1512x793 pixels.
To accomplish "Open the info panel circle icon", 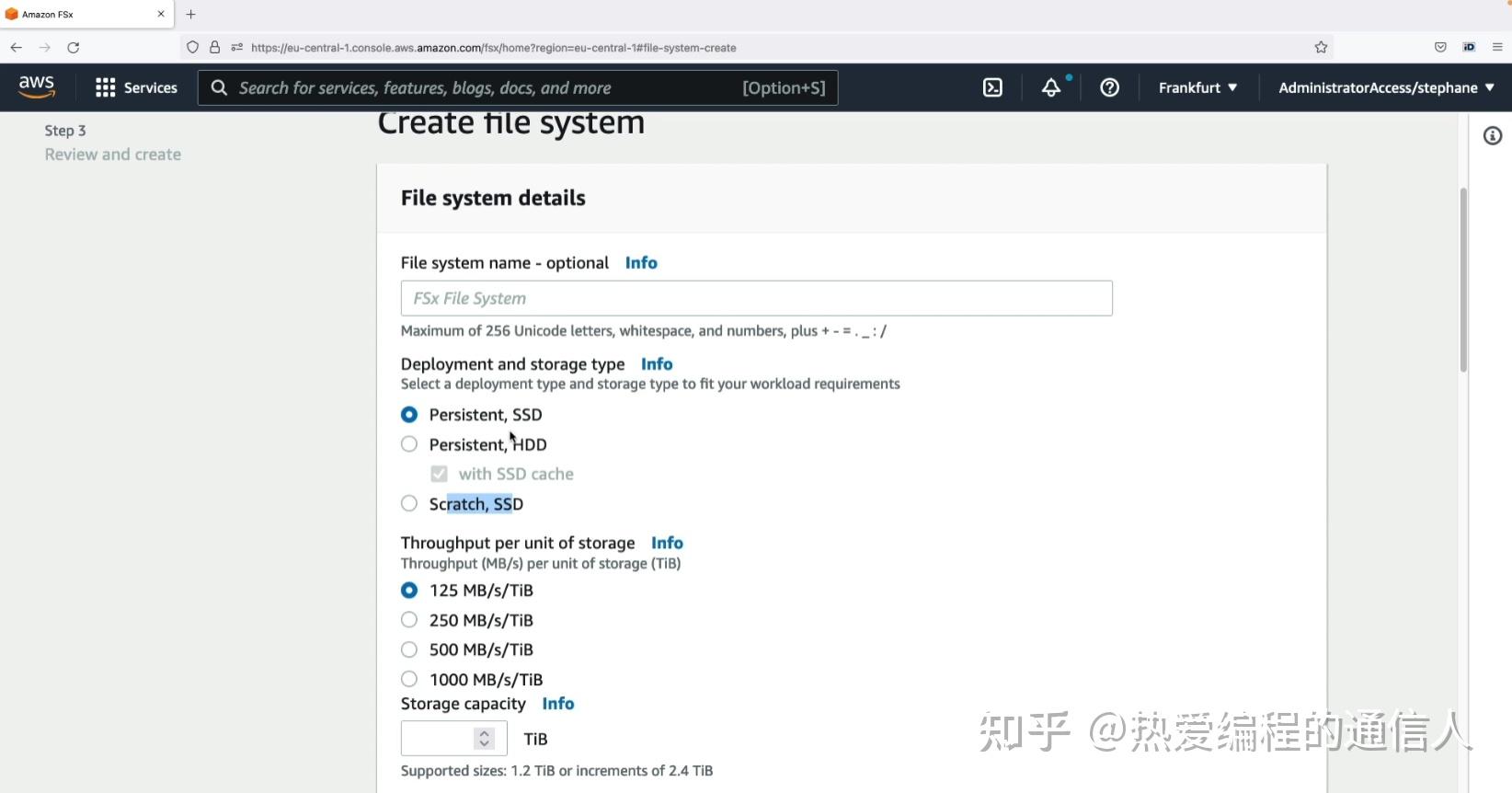I will tap(1493, 136).
